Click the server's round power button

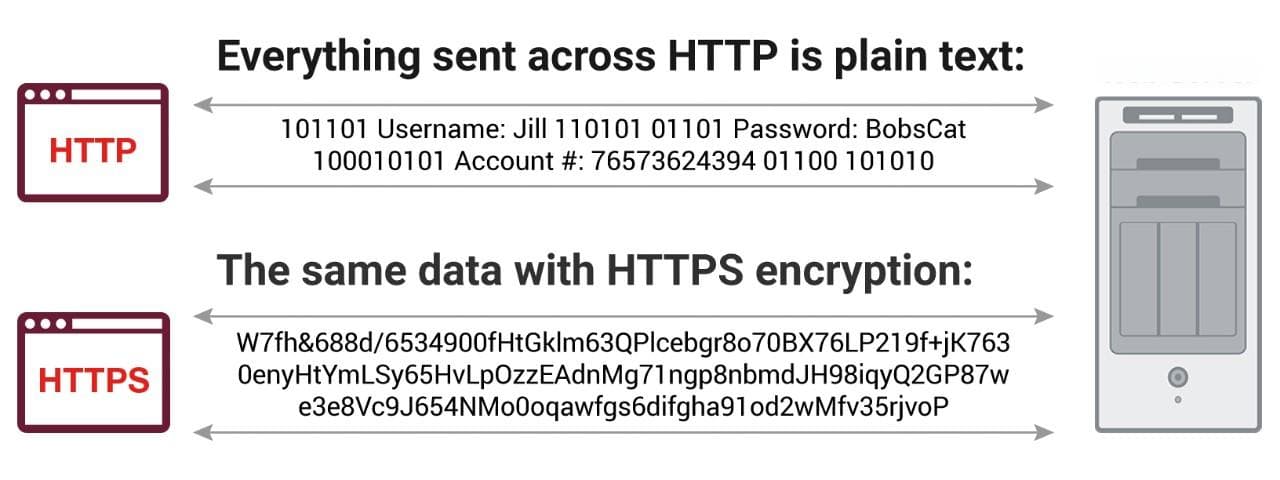(x=1178, y=377)
